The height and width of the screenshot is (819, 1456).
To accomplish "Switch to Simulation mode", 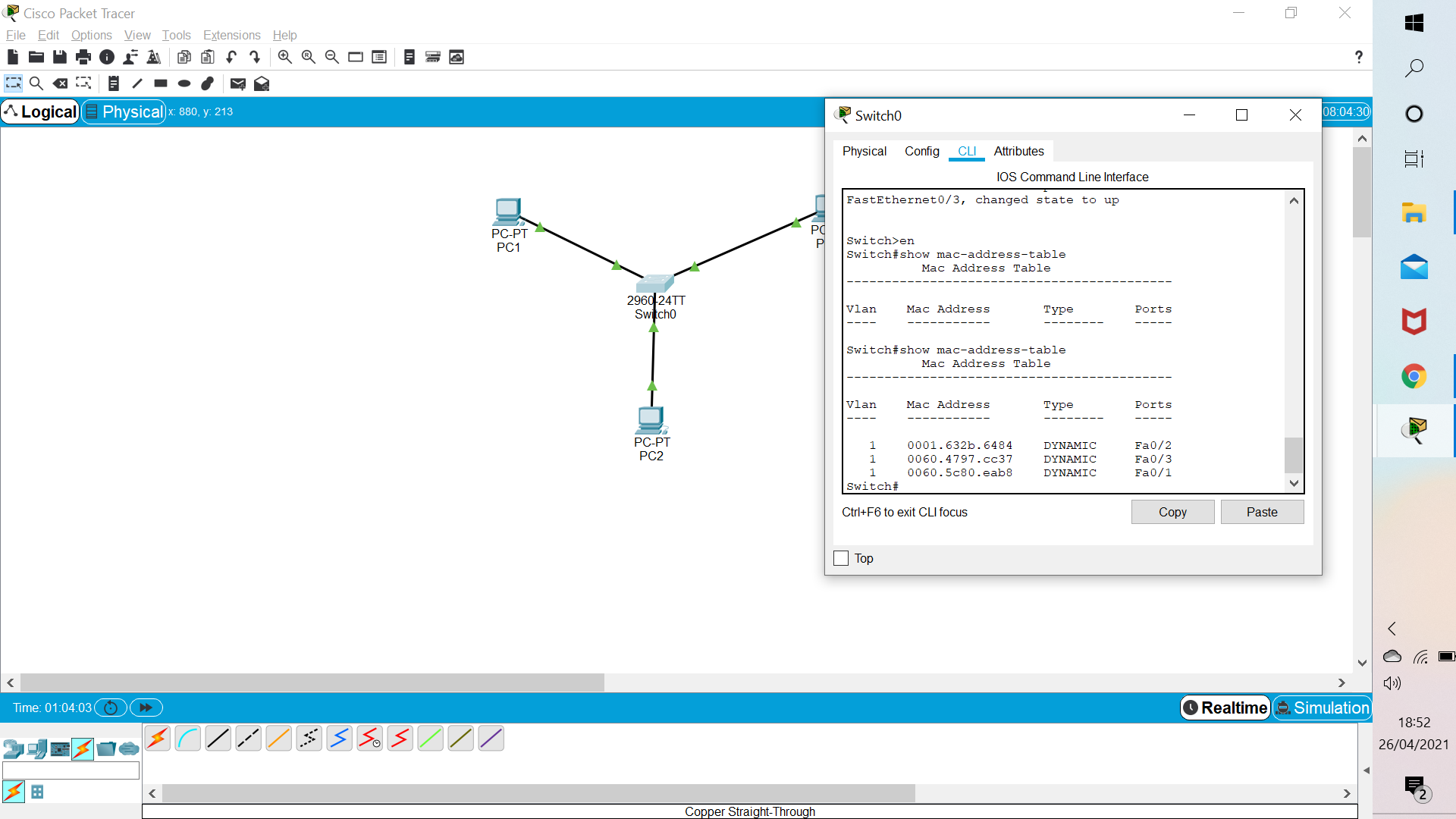I will (1323, 708).
